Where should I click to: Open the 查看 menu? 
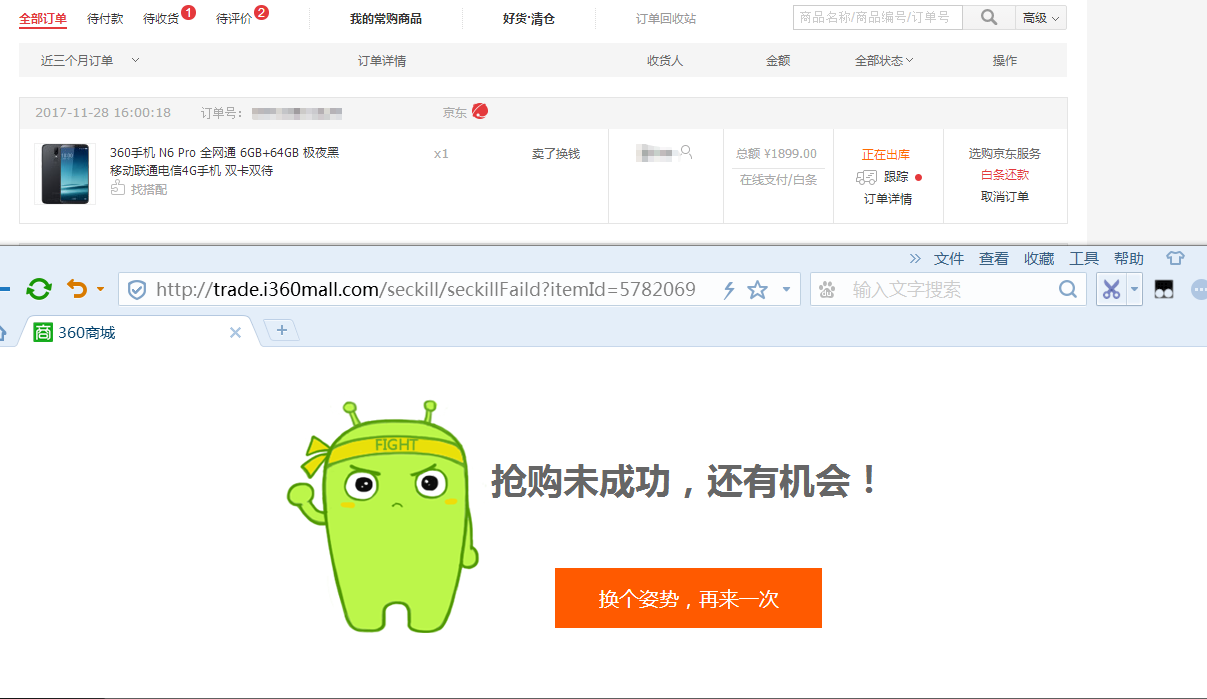tap(994, 258)
